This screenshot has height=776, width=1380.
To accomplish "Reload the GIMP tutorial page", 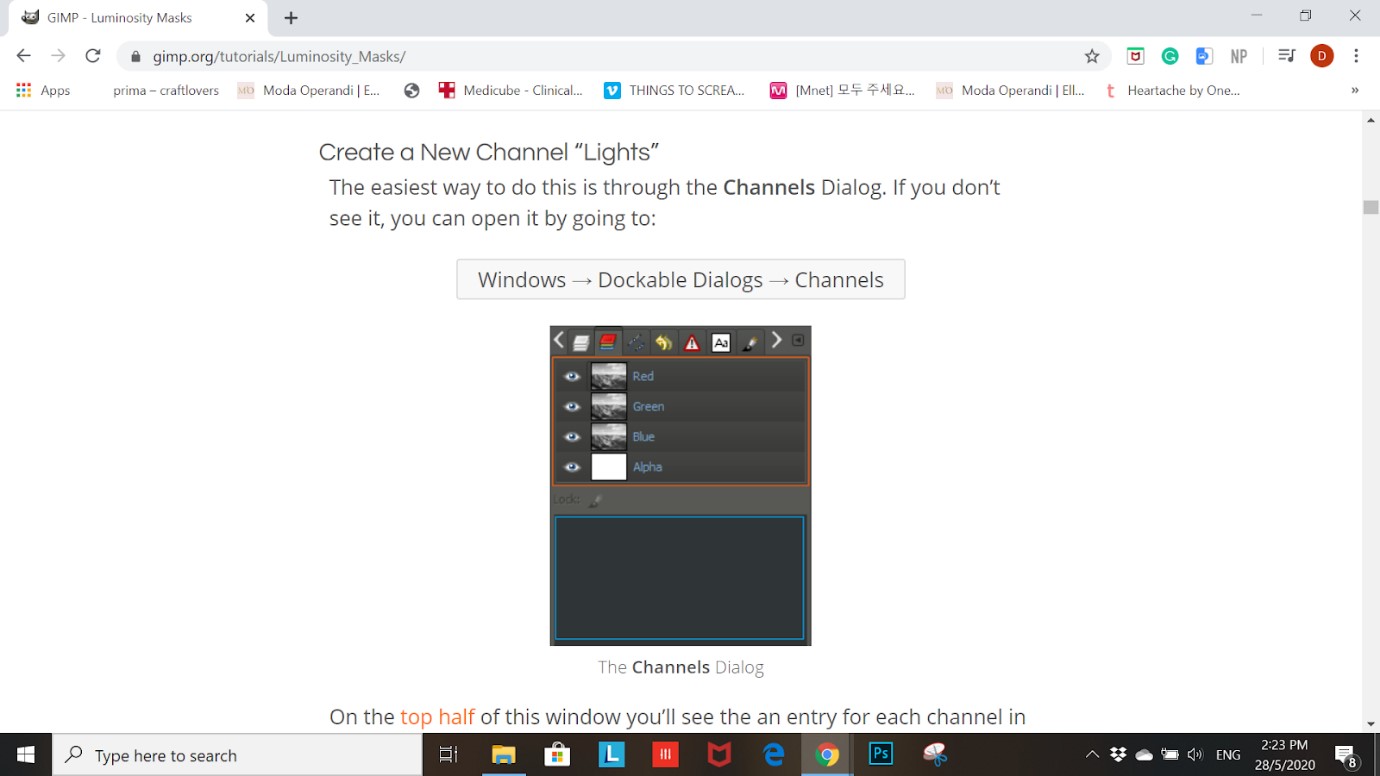I will pos(93,57).
